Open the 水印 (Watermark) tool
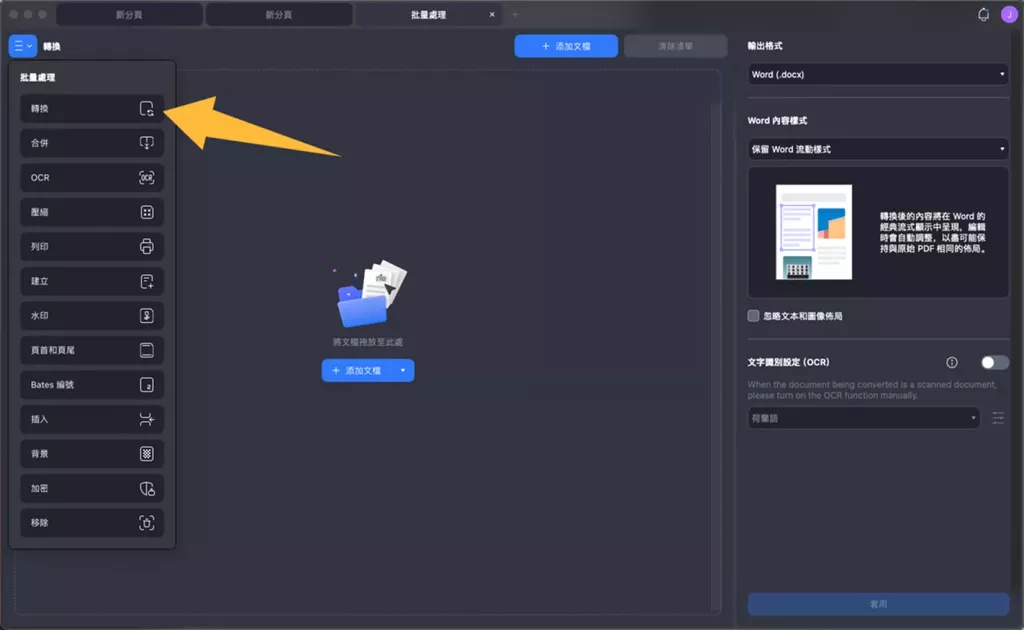The width and height of the screenshot is (1024, 630). [90, 315]
